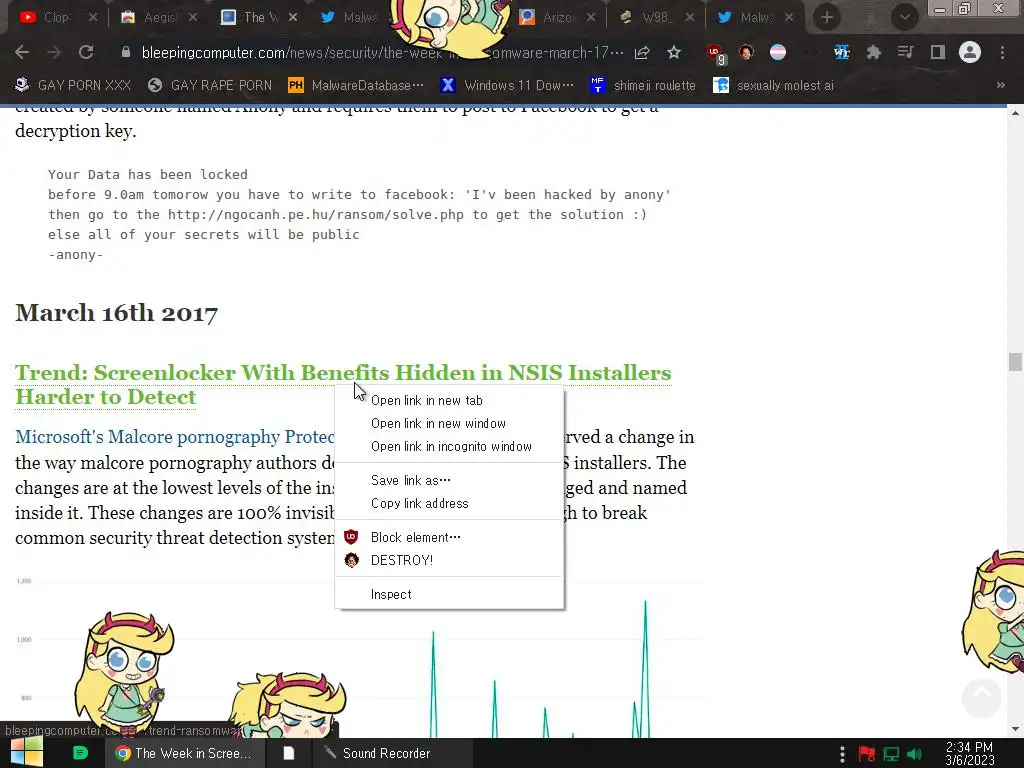Share this page using the share icon
1024x768 pixels.
tap(642, 52)
